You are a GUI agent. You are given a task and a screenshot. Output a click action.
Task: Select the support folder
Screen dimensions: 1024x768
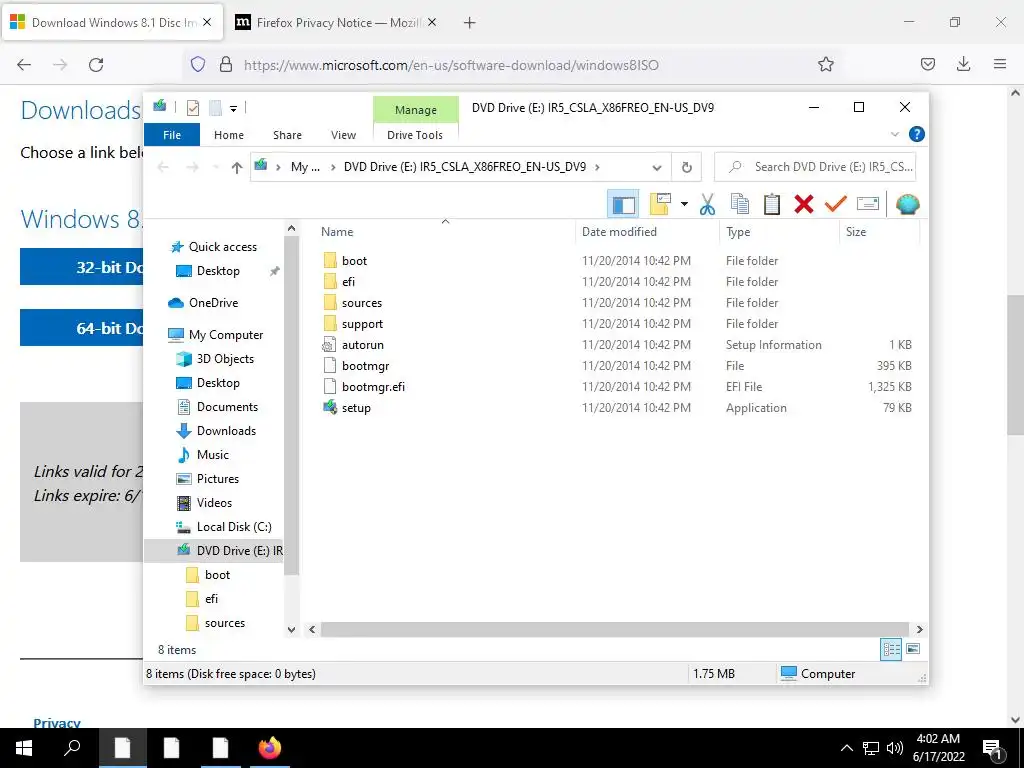362,324
